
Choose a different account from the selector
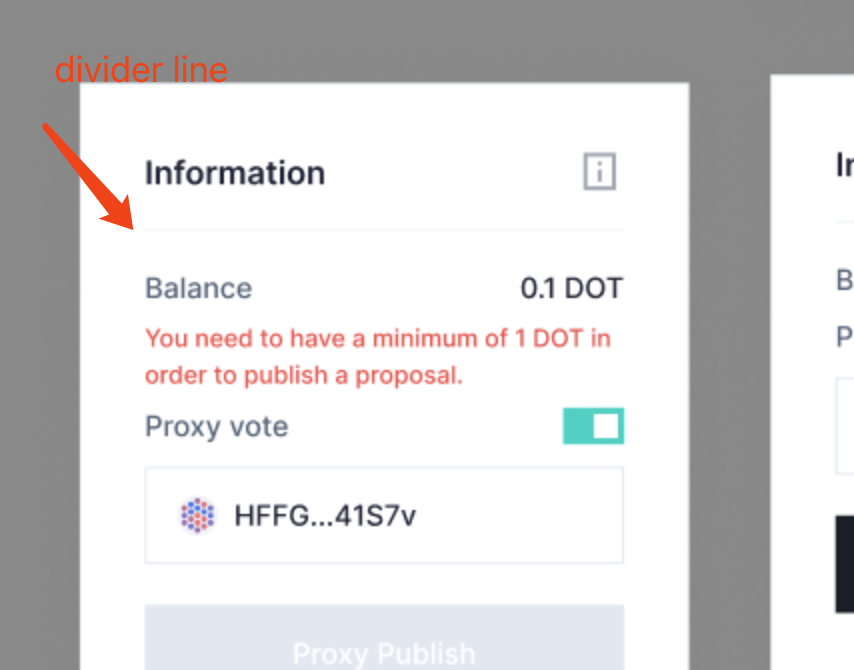[x=384, y=515]
